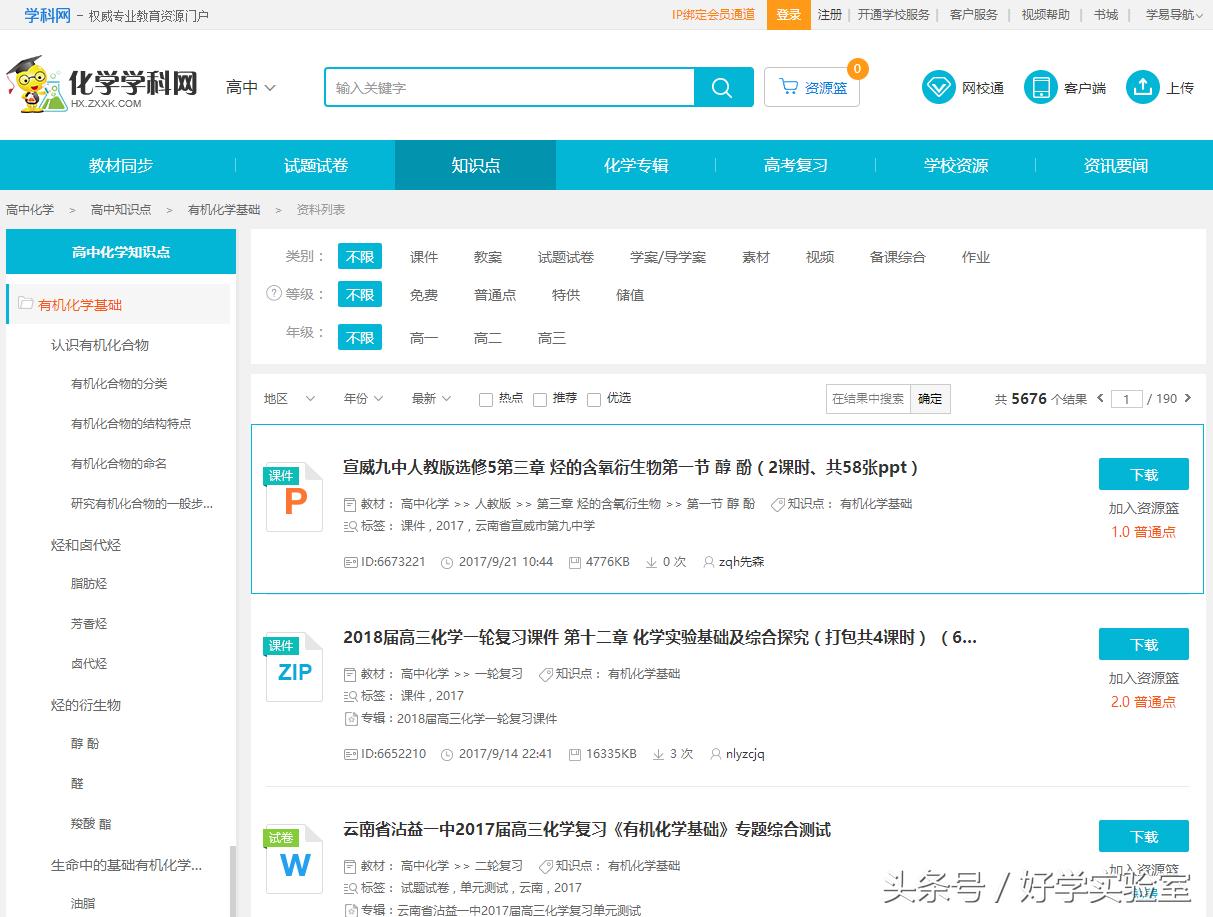Open the 年份 year dropdown
The width and height of the screenshot is (1213, 917).
coord(362,397)
